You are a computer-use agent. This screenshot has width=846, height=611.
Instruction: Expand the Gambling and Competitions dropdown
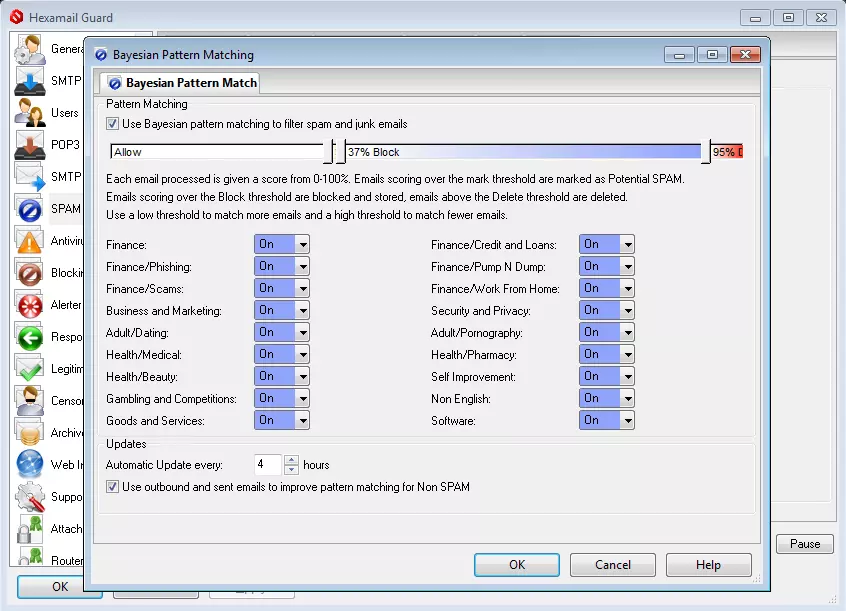(302, 399)
